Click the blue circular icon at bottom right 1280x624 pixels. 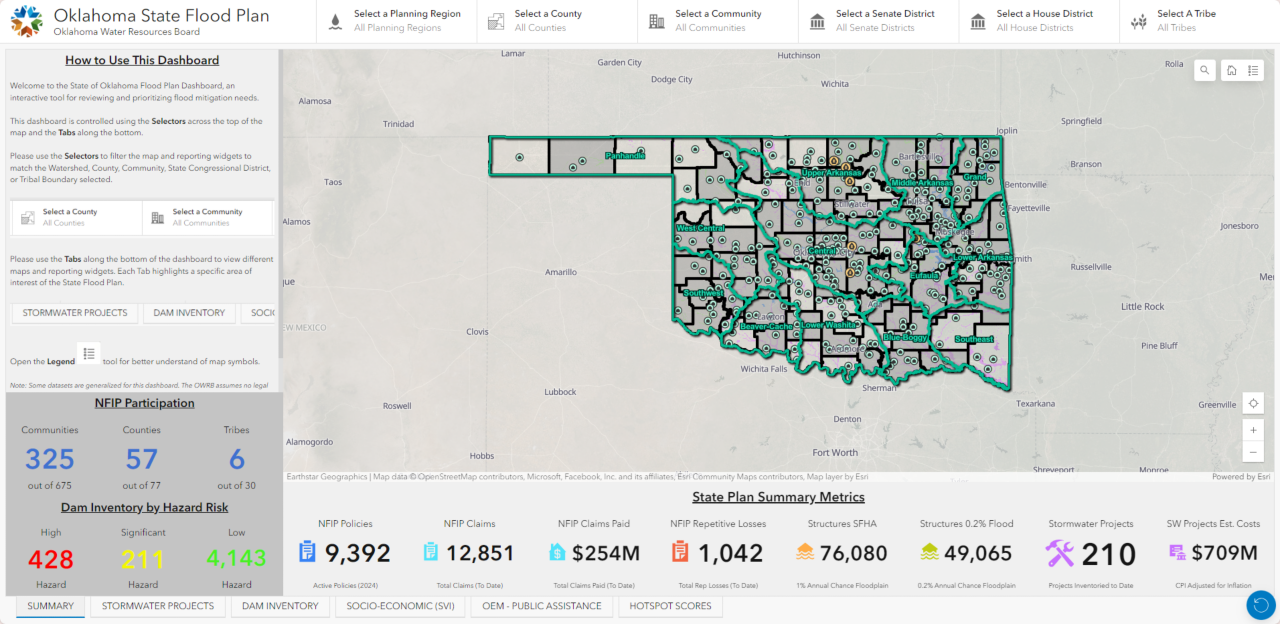coord(1261,605)
